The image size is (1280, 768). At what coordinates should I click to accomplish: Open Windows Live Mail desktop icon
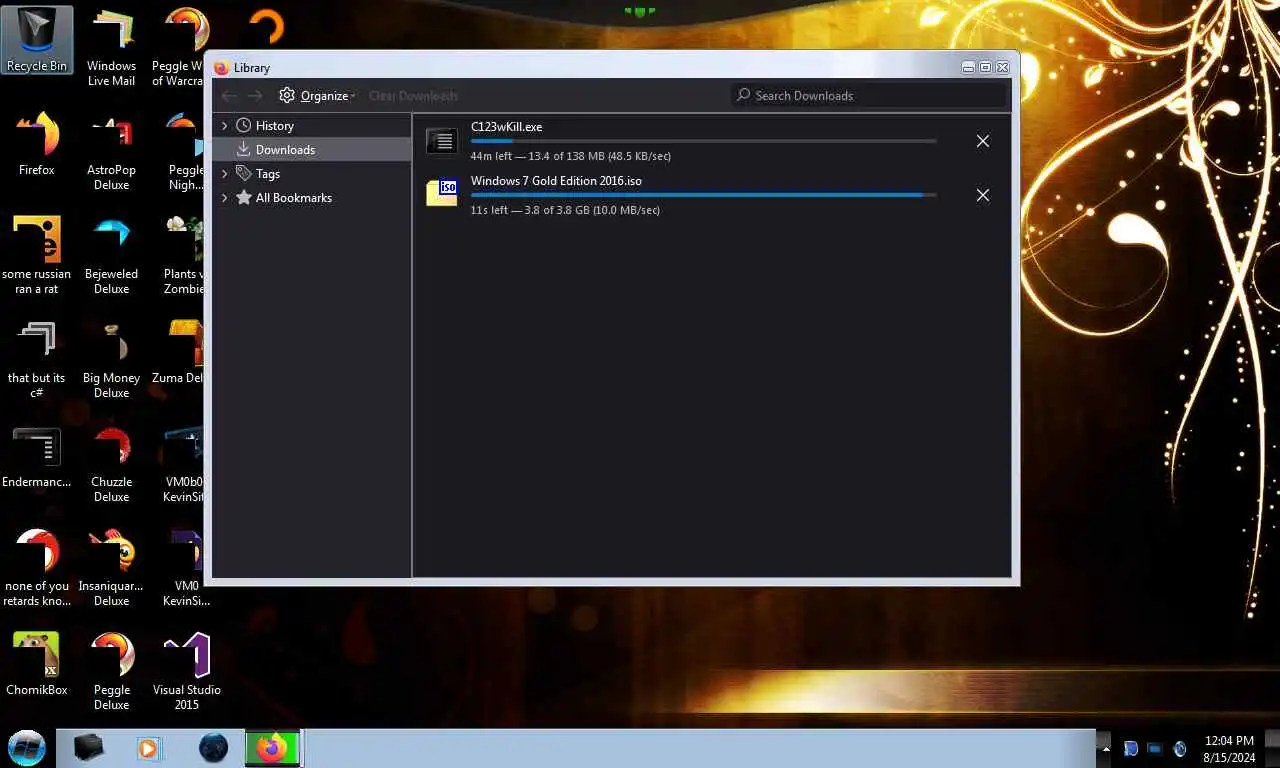112,48
